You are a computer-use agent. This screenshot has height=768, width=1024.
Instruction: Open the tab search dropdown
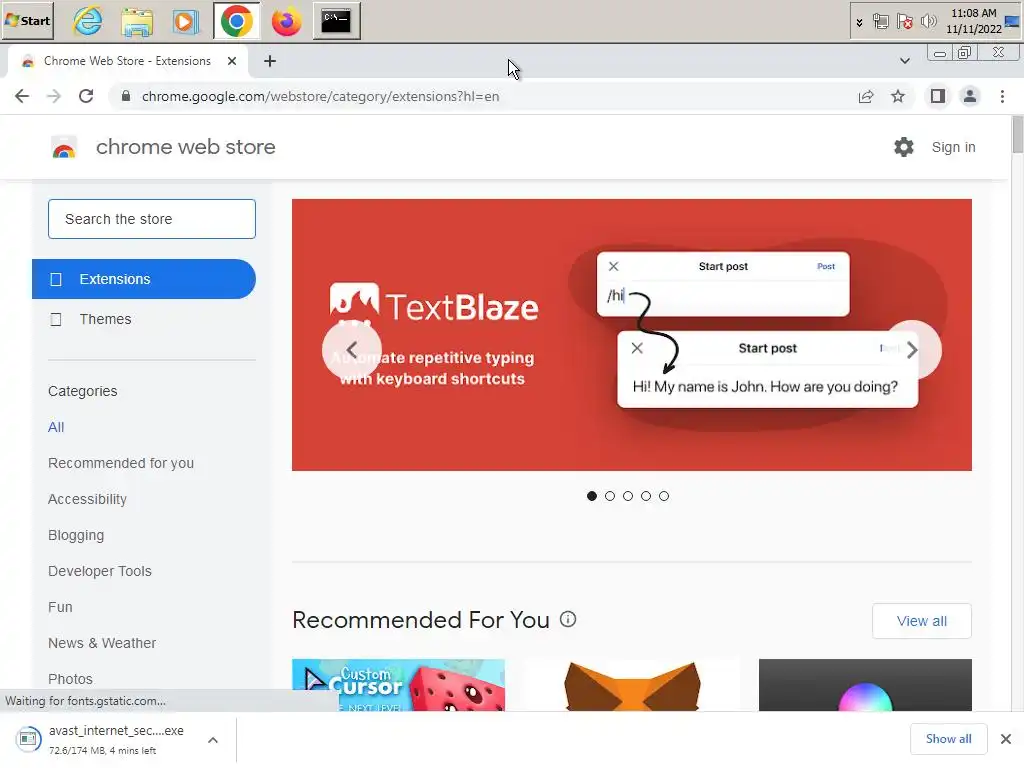[904, 61]
